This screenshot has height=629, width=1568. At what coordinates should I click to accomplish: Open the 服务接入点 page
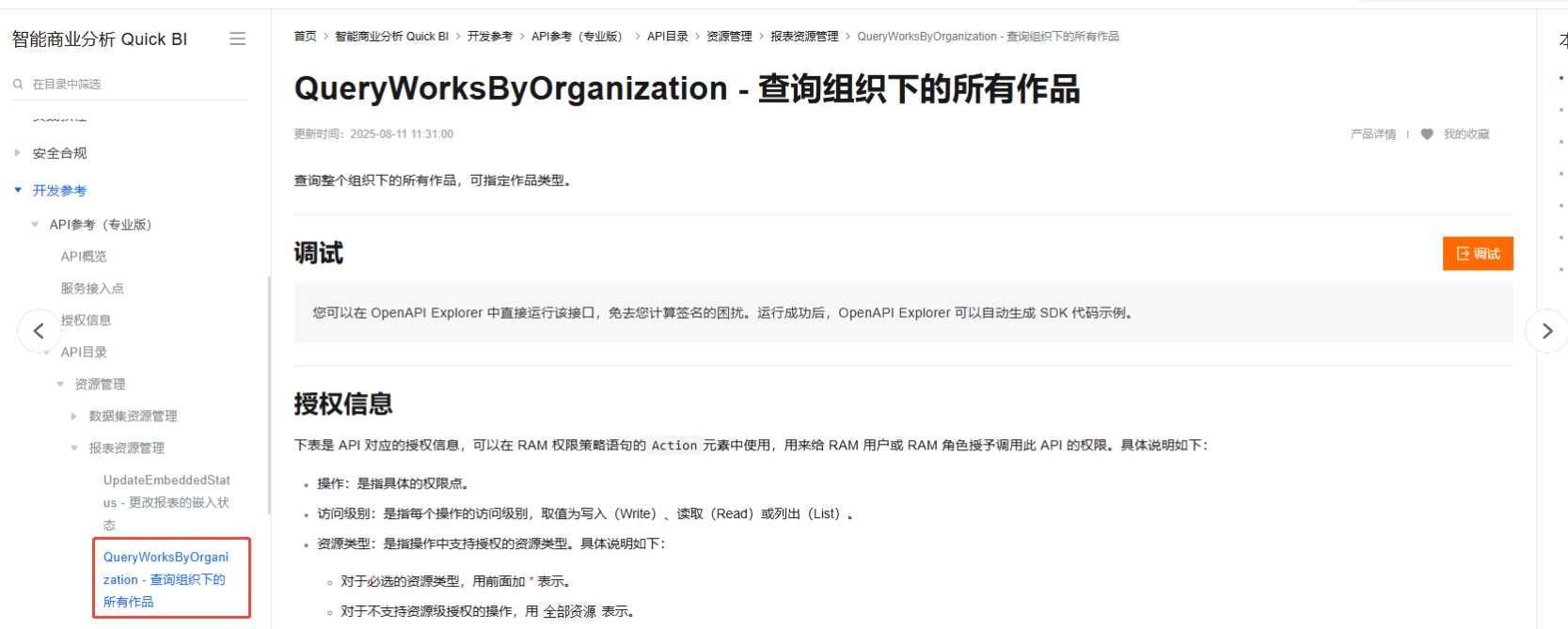click(x=92, y=289)
